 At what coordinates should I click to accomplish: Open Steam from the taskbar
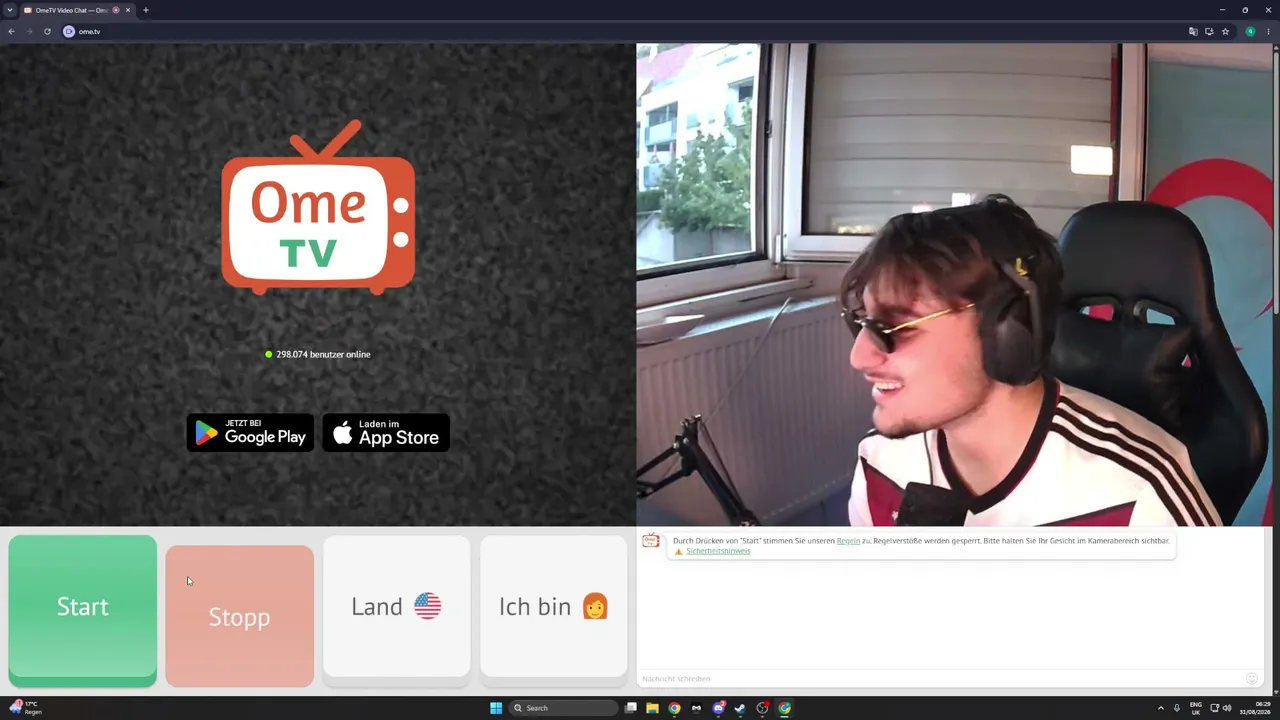click(740, 708)
